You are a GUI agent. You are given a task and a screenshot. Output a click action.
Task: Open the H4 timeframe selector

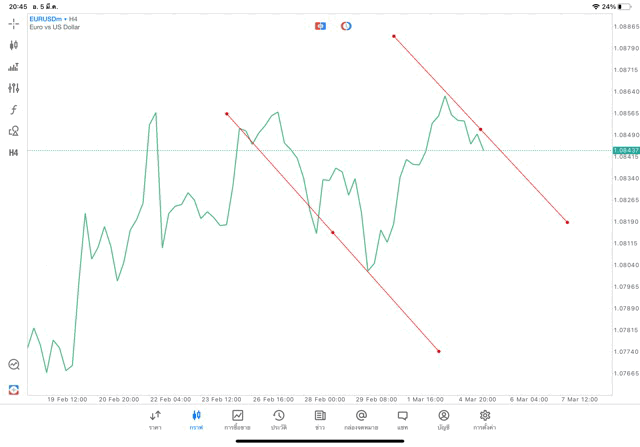click(14, 153)
